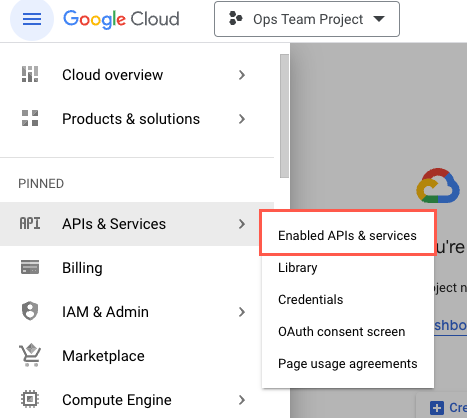Click the Google Cloud logo
Viewport: 467px width, 418px height.
tap(121, 19)
